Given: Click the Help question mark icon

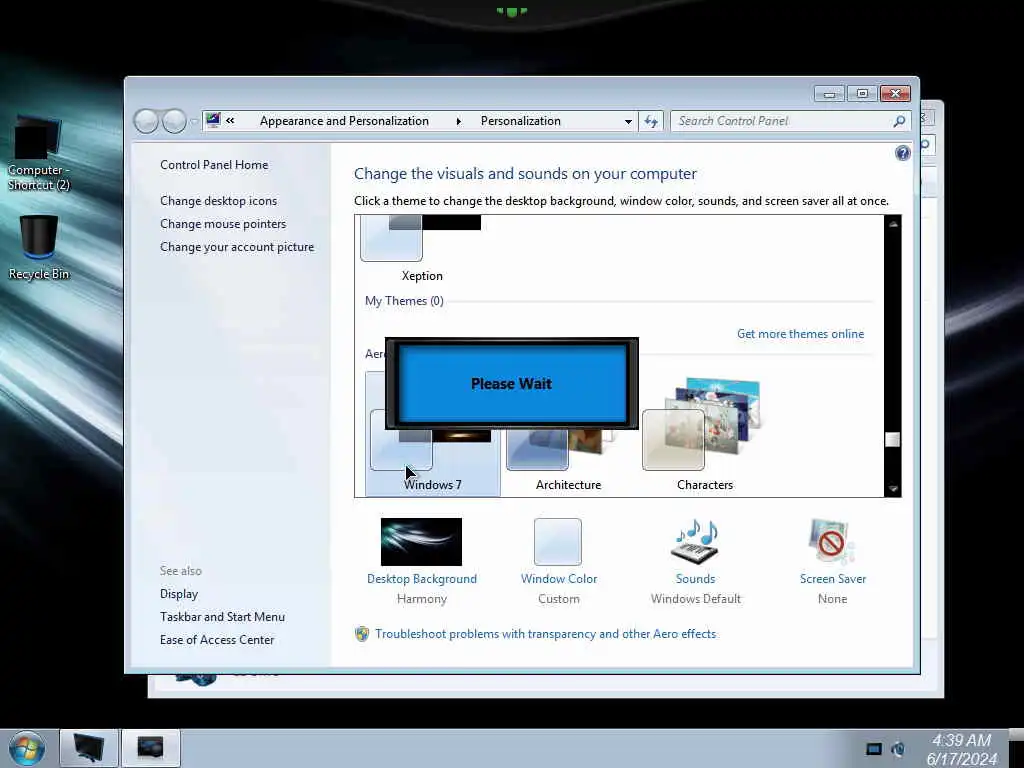Looking at the screenshot, I should [x=903, y=153].
